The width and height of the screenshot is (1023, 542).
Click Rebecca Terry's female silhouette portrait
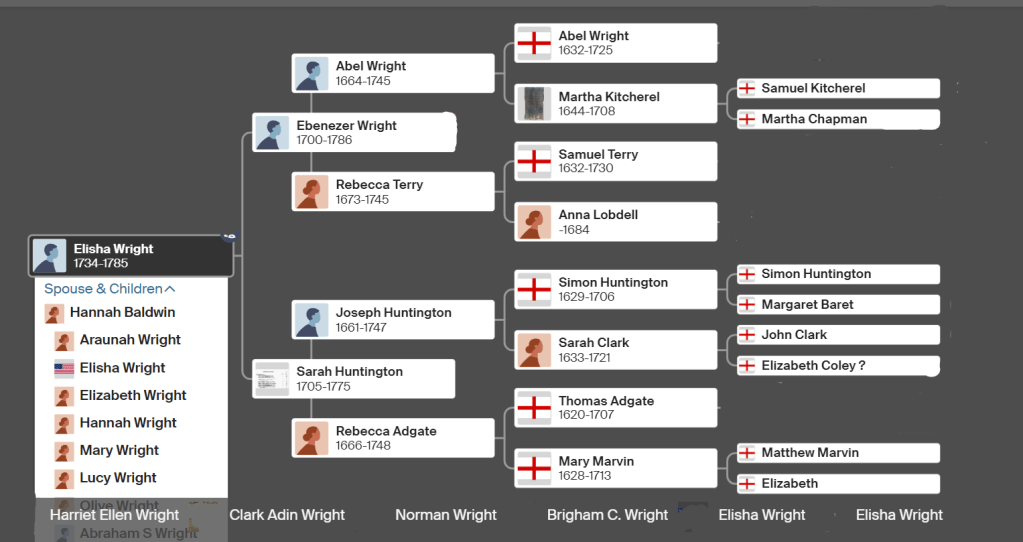(311, 192)
